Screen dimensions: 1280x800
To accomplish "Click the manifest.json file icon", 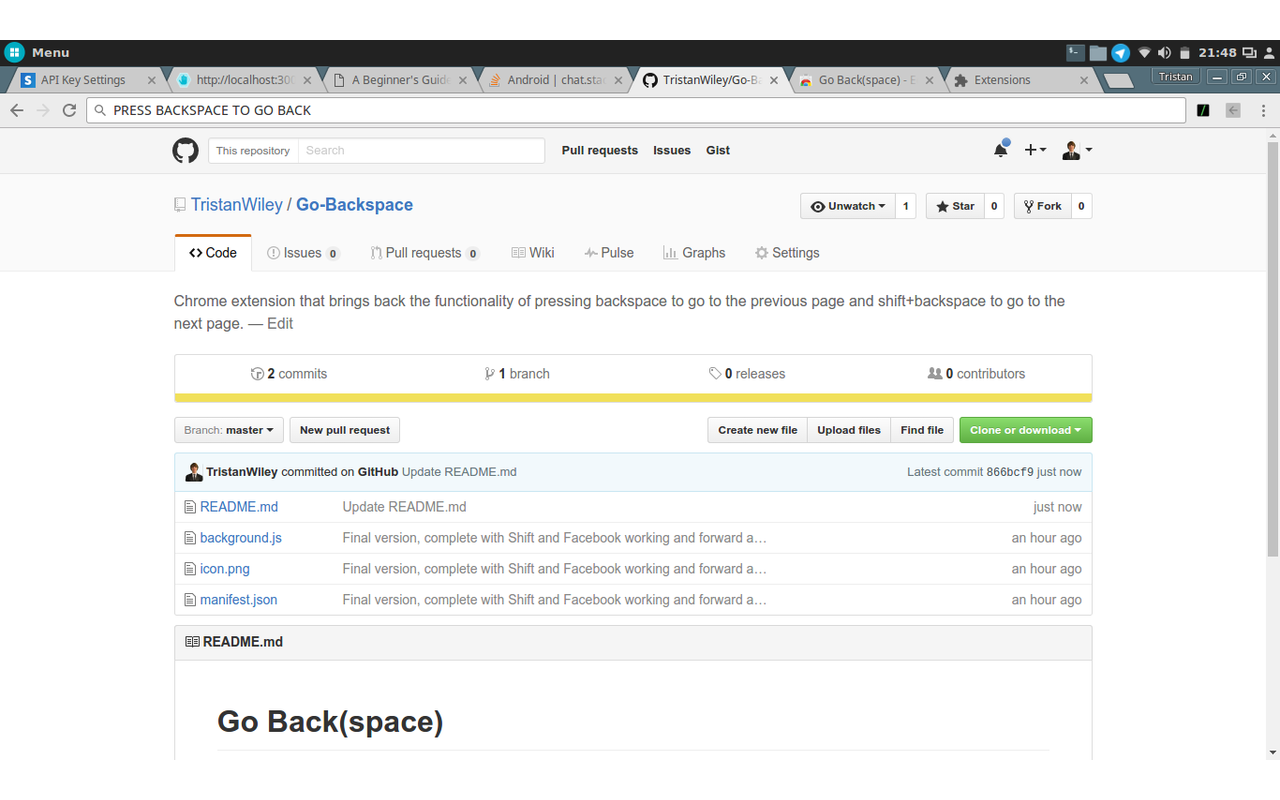I will tap(190, 600).
